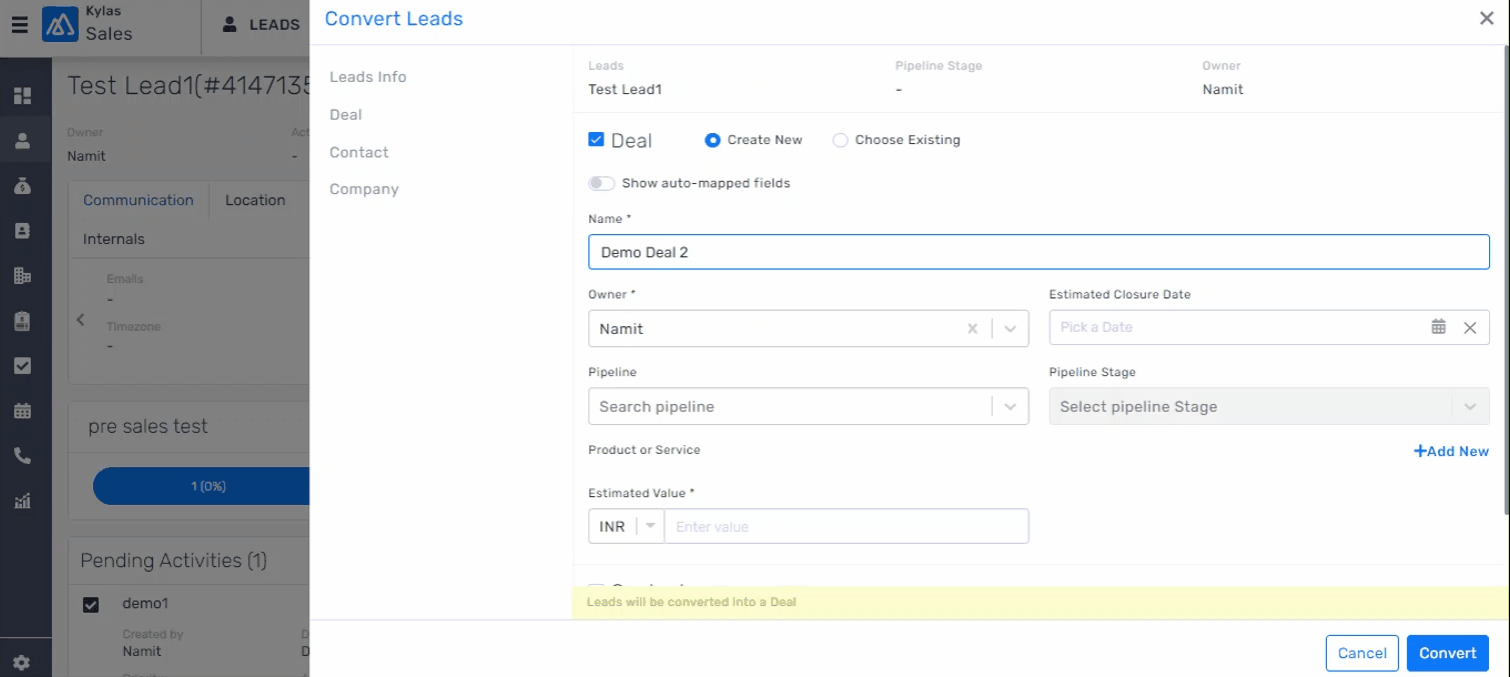Go to Contact section in left navigation
Image resolution: width=1510 pixels, height=677 pixels.
tap(359, 152)
